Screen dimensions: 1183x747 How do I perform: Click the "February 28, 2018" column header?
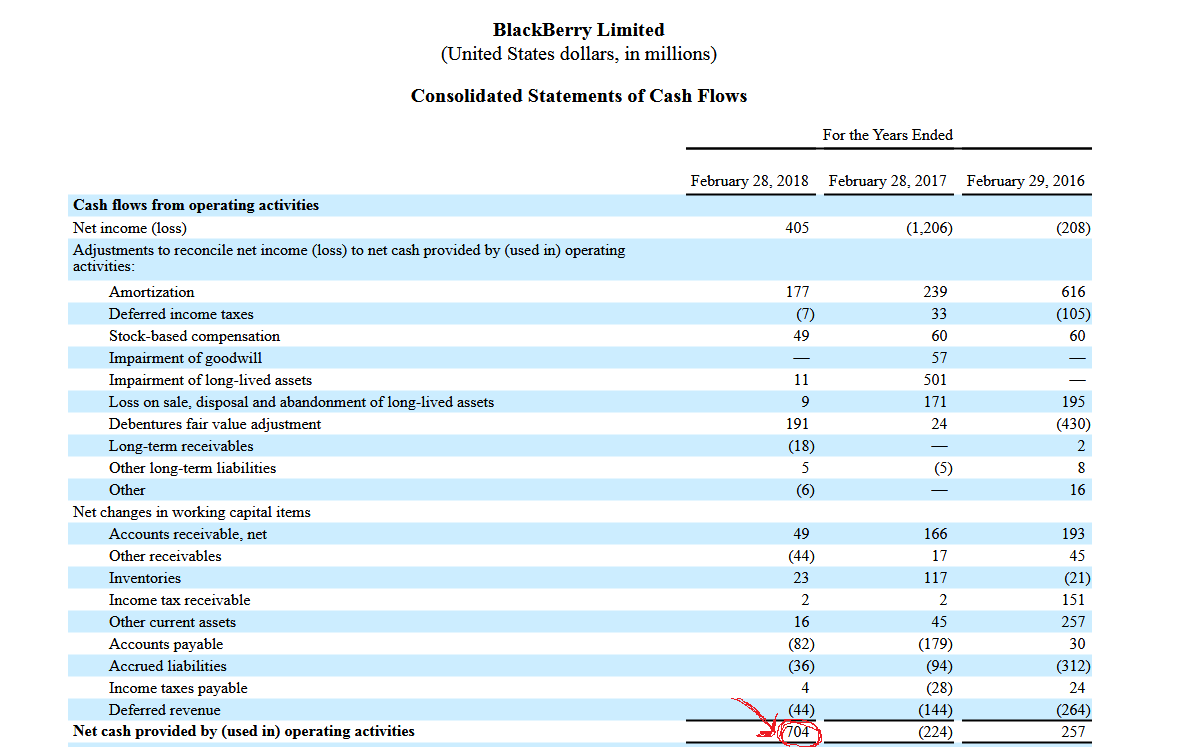(749, 181)
